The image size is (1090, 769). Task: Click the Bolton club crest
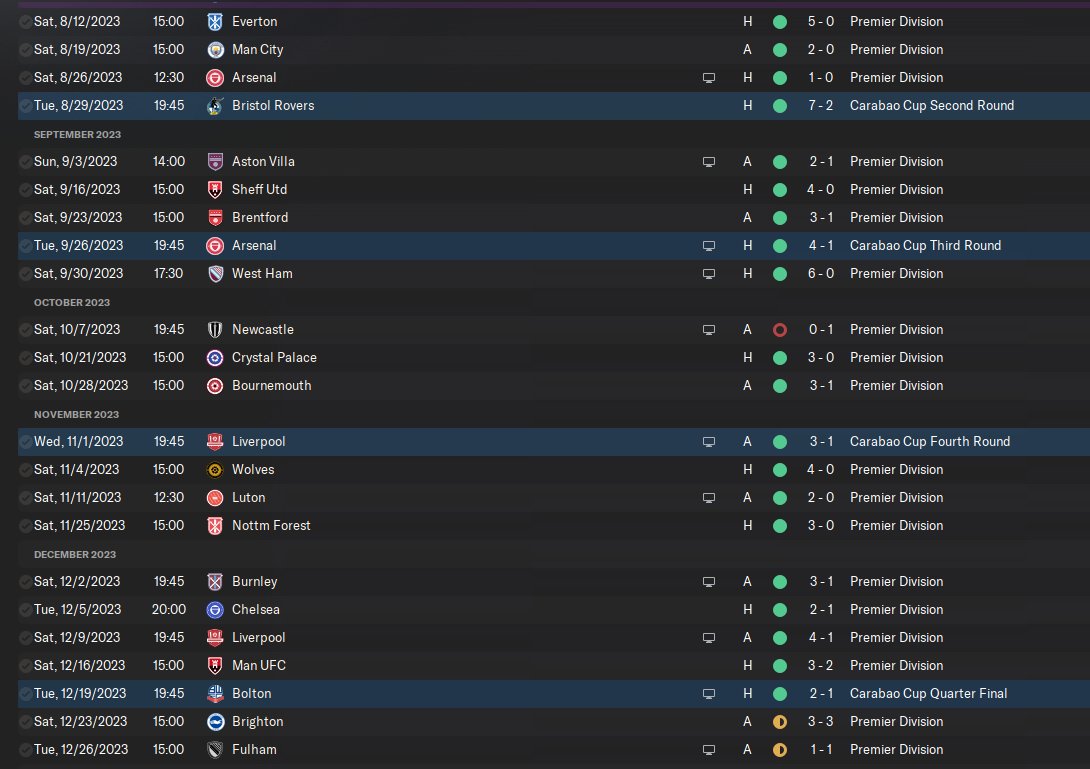(214, 693)
